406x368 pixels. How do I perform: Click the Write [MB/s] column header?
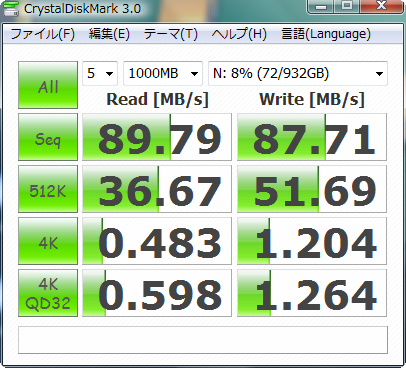[312, 99]
